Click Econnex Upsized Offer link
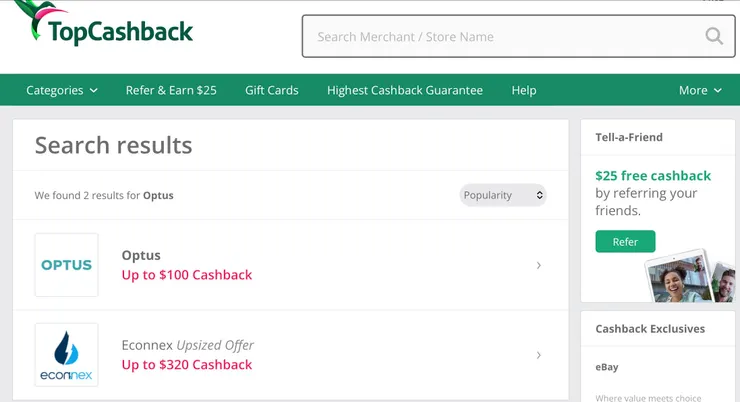The height and width of the screenshot is (402, 740). point(188,345)
